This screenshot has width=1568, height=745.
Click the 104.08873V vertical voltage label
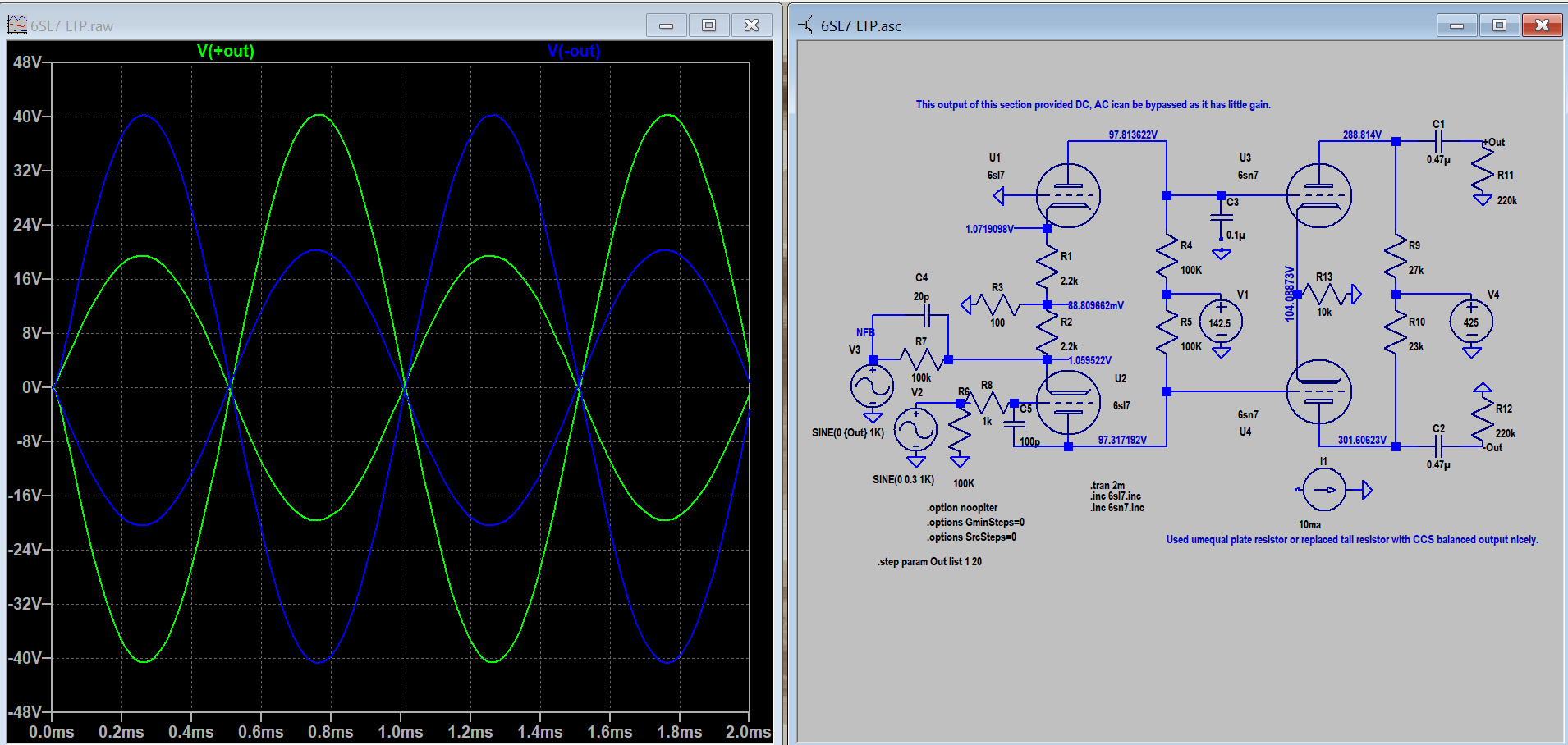(x=1290, y=293)
